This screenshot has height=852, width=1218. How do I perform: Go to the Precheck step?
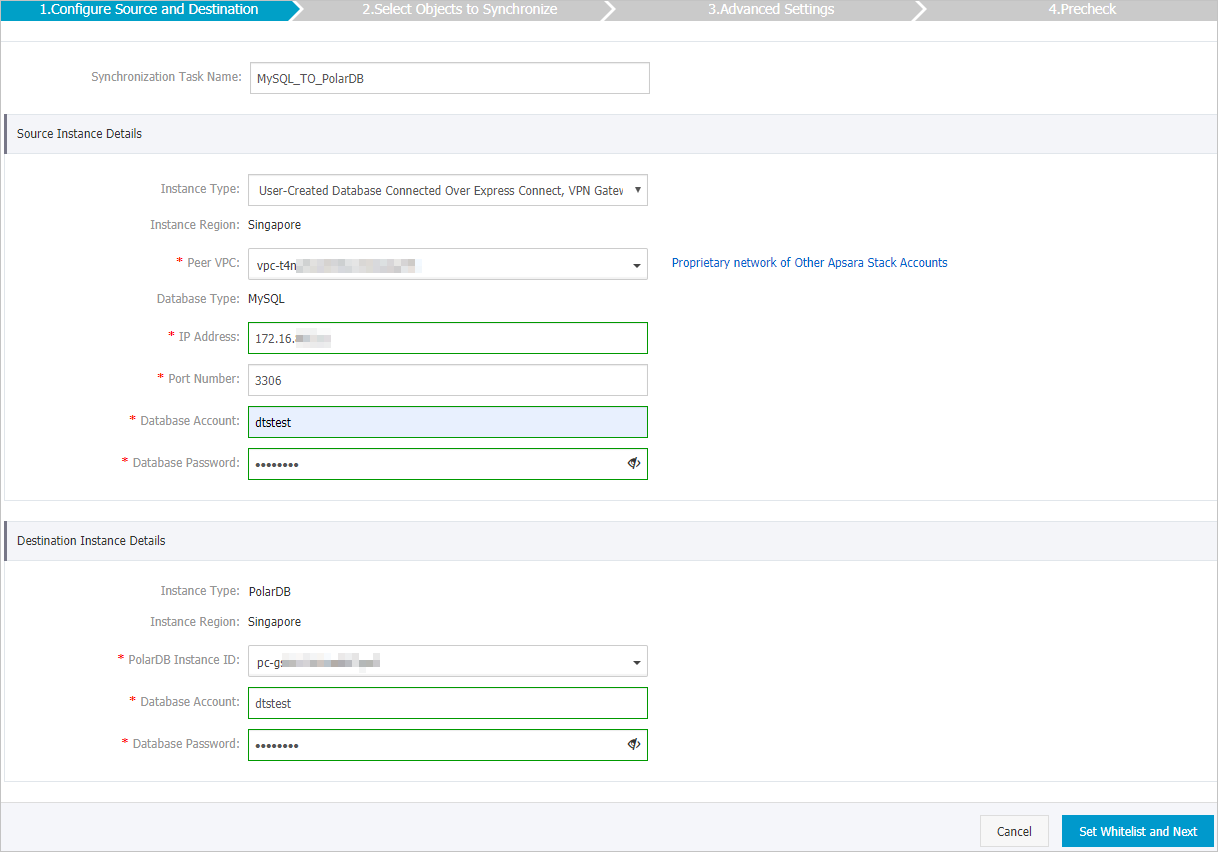pos(1082,9)
